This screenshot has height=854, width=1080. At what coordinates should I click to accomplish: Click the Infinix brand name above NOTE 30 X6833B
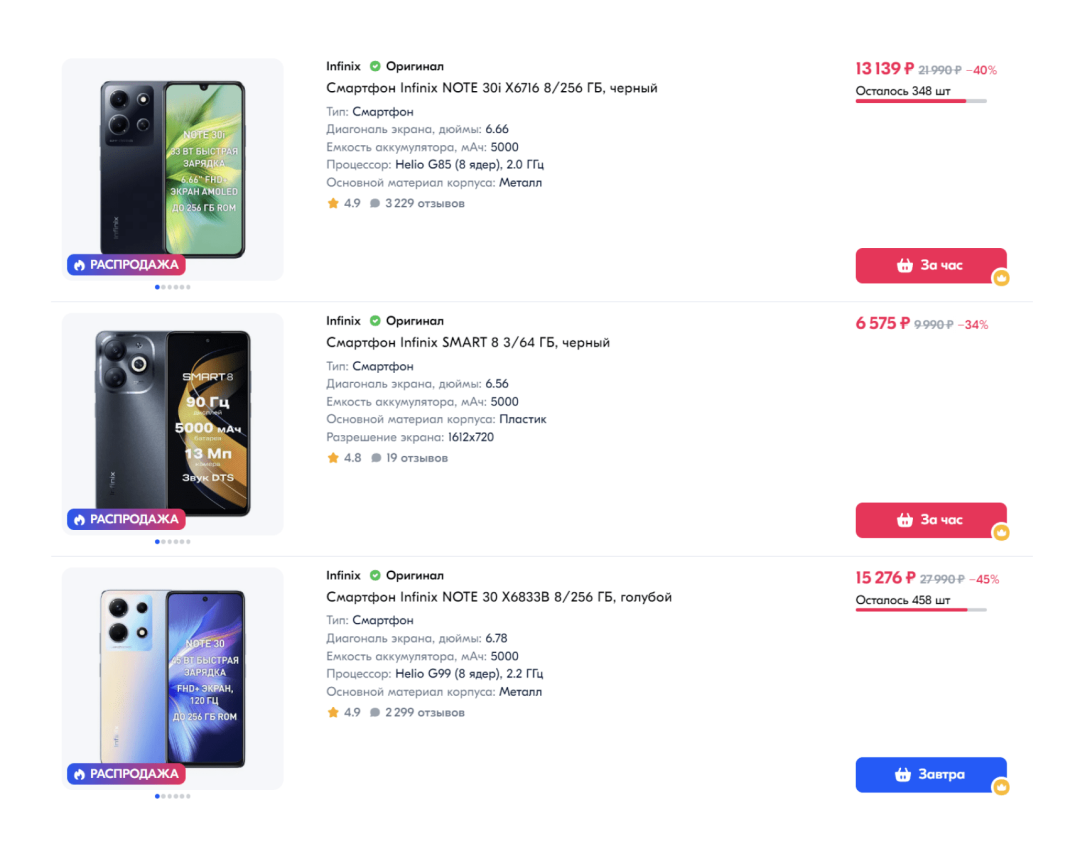click(343, 576)
